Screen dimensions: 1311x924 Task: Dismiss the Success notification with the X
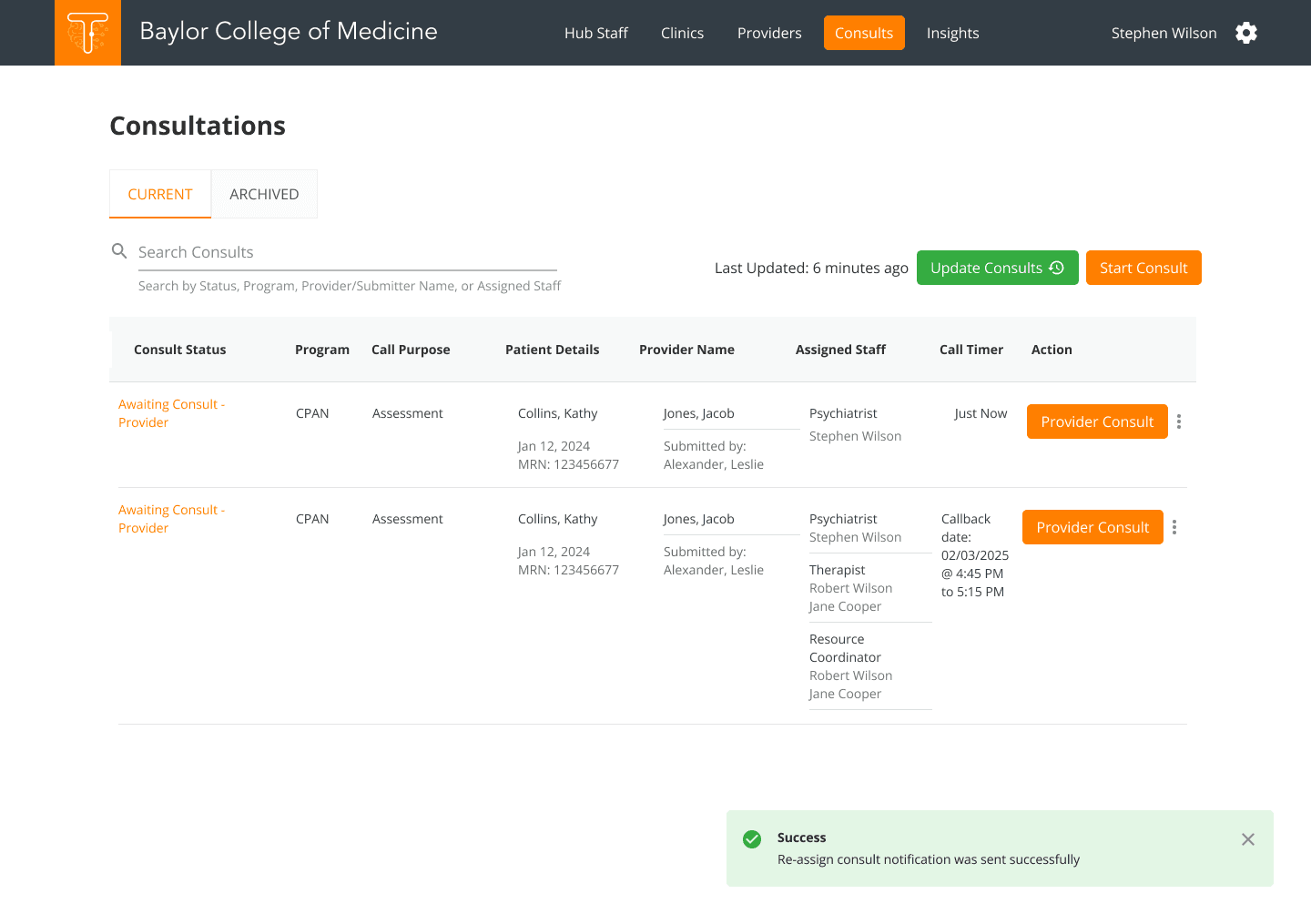(x=1248, y=839)
